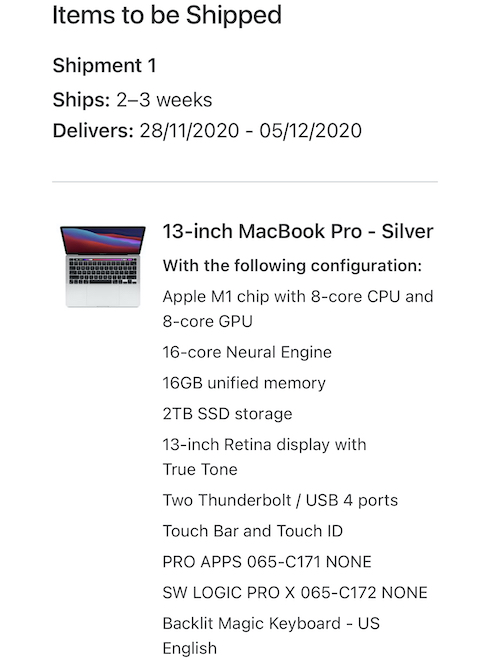Click Touch Bar and Touch ID line
Screen dimensions: 490x661
[x=253, y=531]
